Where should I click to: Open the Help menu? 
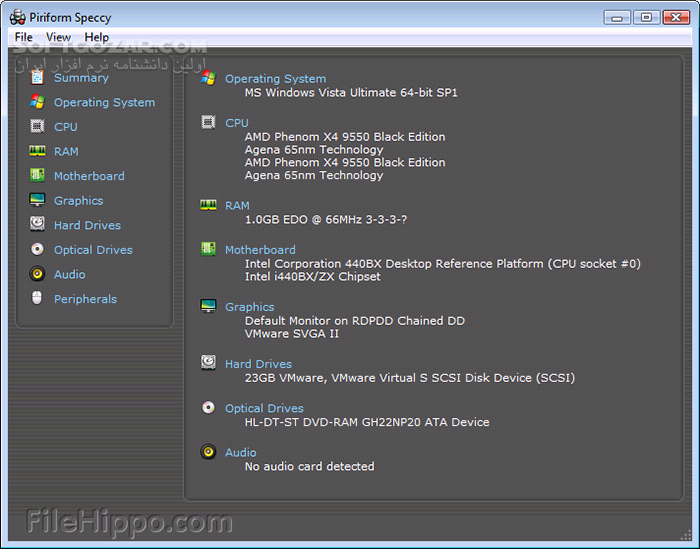tap(96, 37)
